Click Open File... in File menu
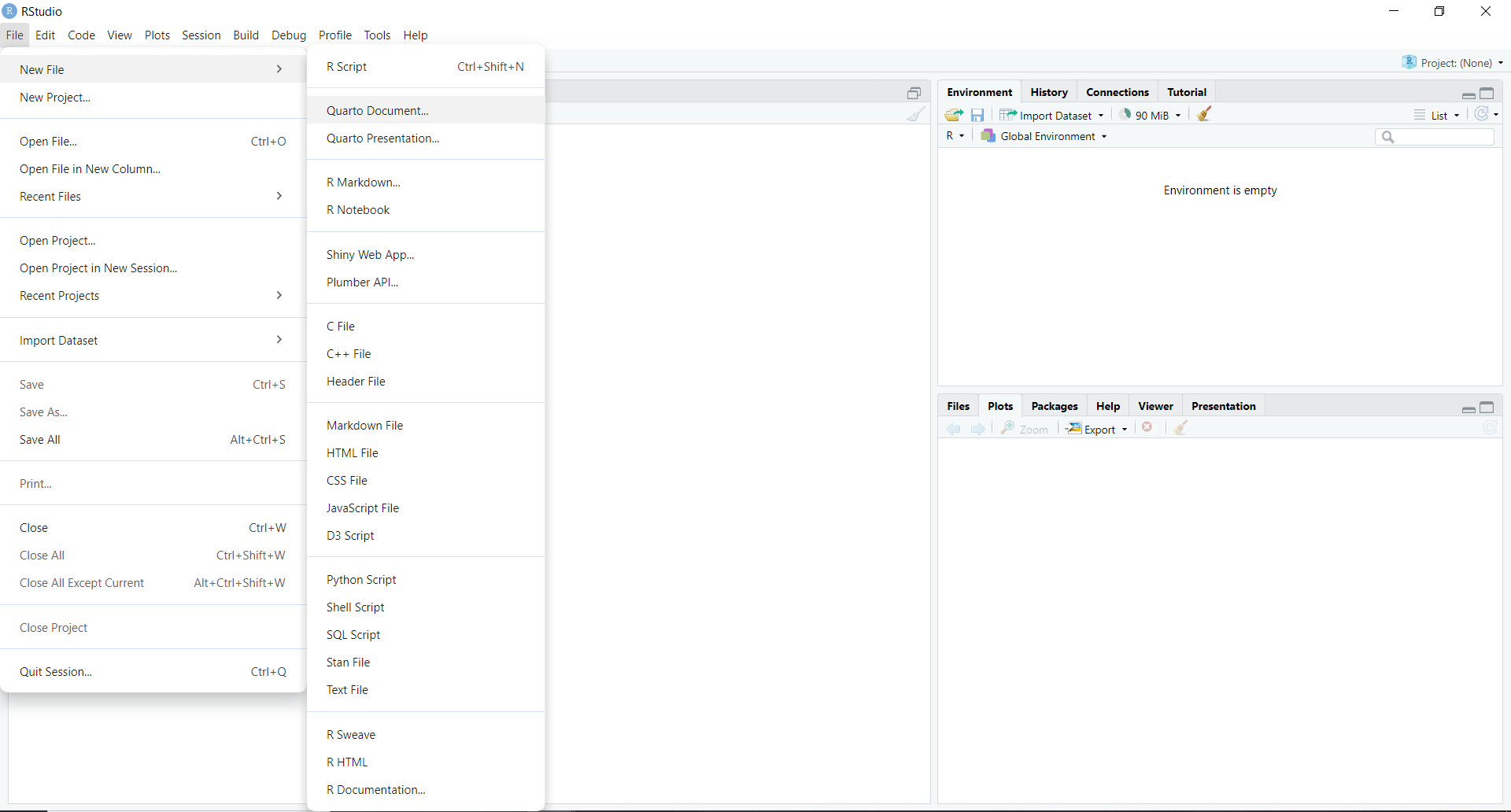Screen dimensions: 1511x812 coord(153,142)
